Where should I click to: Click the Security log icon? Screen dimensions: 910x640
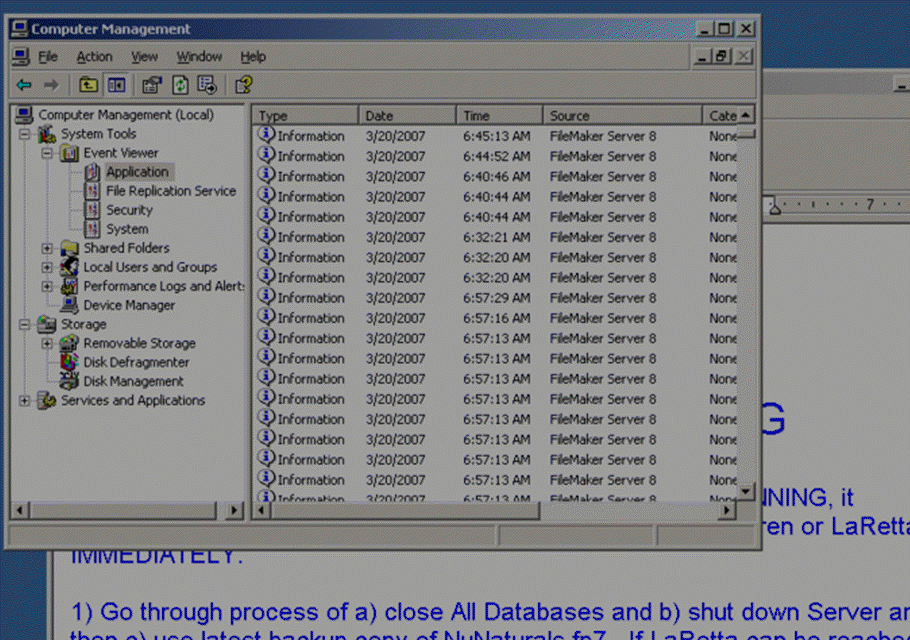pos(92,210)
